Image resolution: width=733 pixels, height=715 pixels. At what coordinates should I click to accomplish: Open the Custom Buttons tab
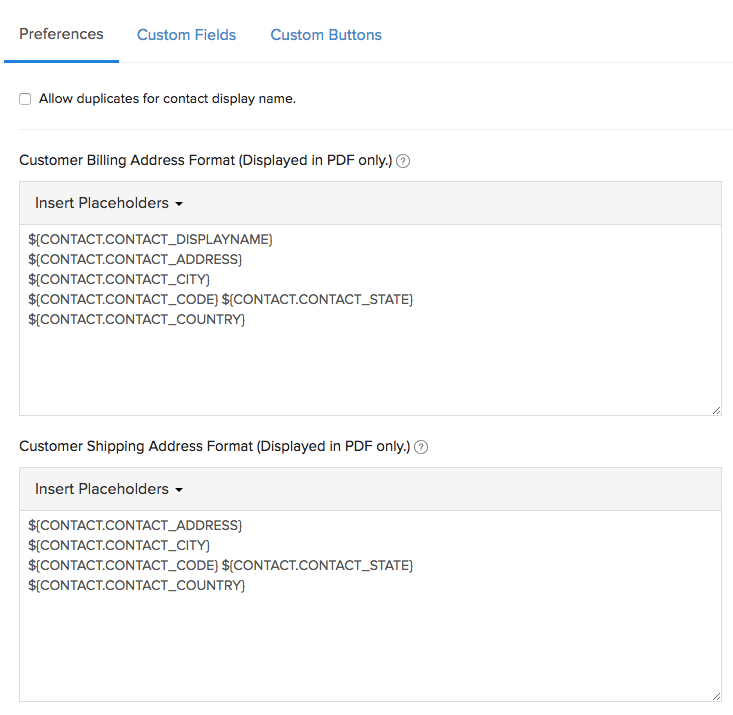click(326, 35)
